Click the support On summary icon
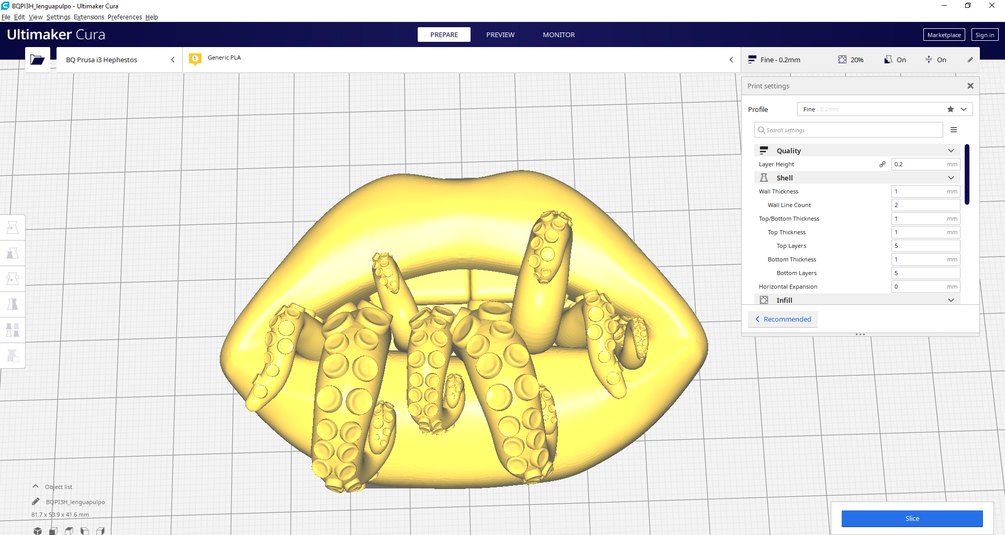The width and height of the screenshot is (1005, 535). point(888,60)
